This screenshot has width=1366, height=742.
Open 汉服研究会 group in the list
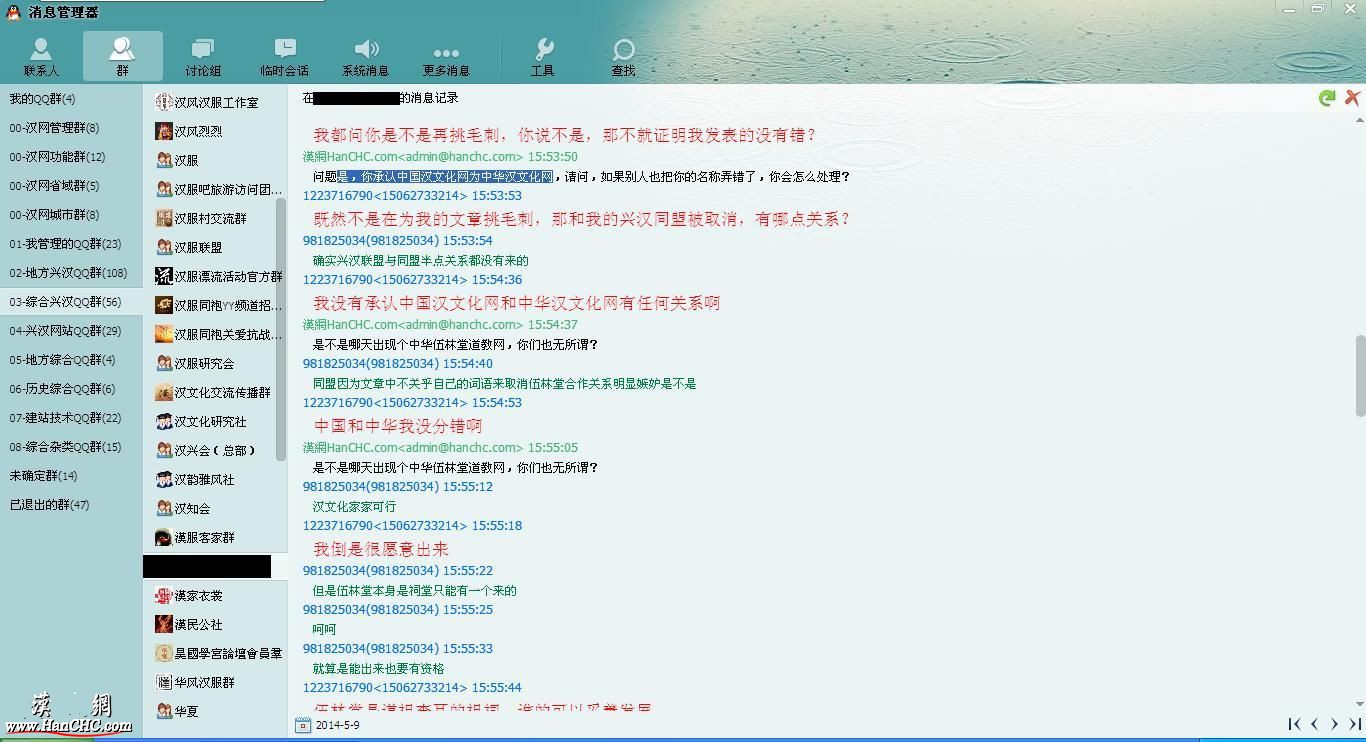(x=204, y=363)
